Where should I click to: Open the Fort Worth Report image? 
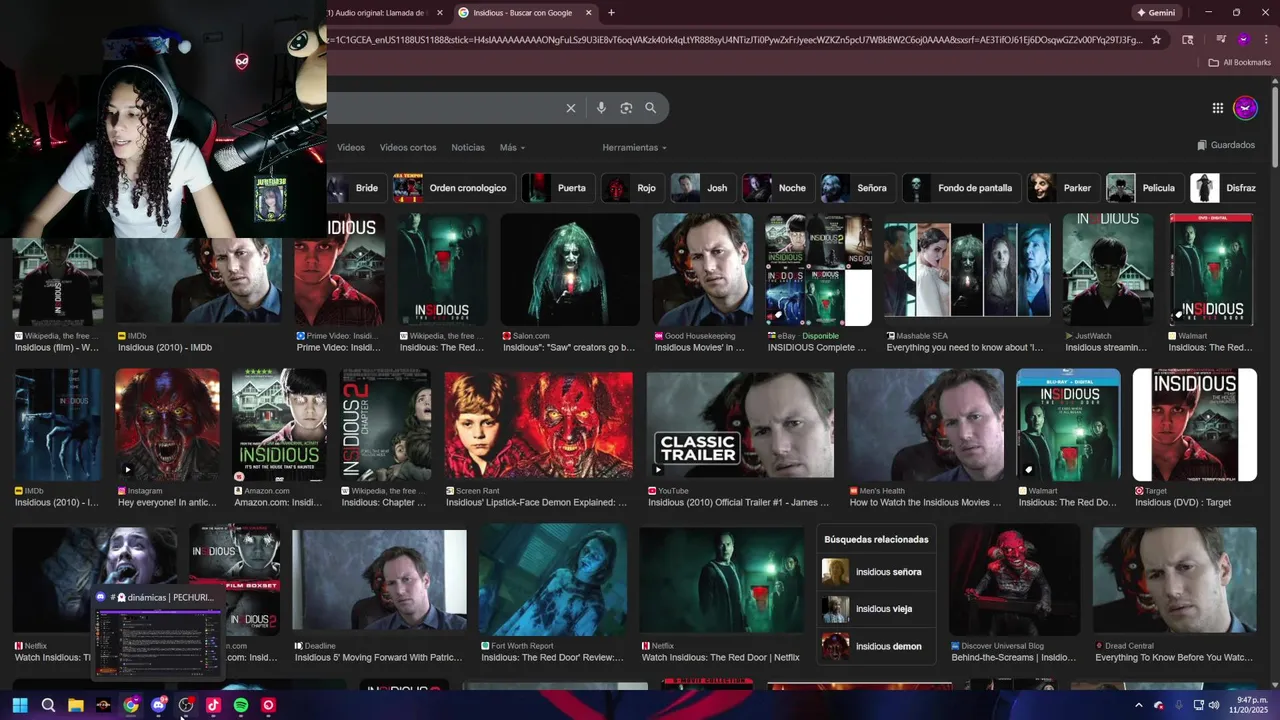tap(553, 580)
